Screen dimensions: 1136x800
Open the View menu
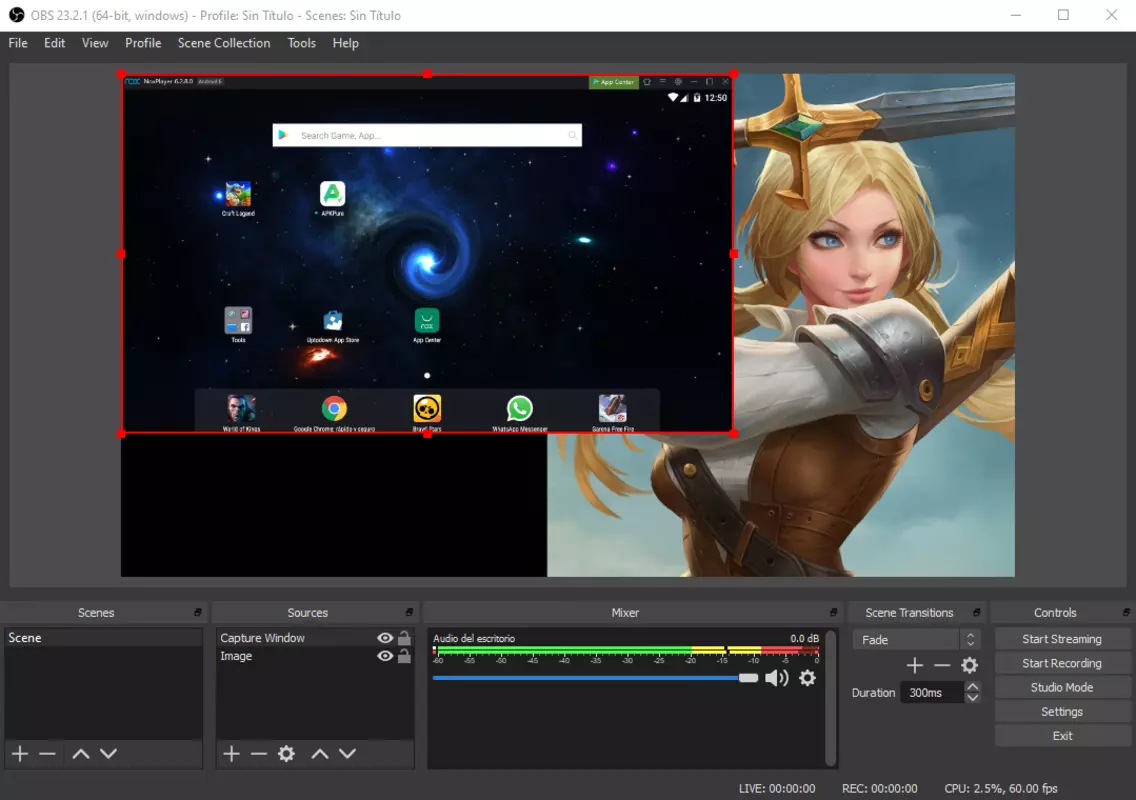(95, 43)
